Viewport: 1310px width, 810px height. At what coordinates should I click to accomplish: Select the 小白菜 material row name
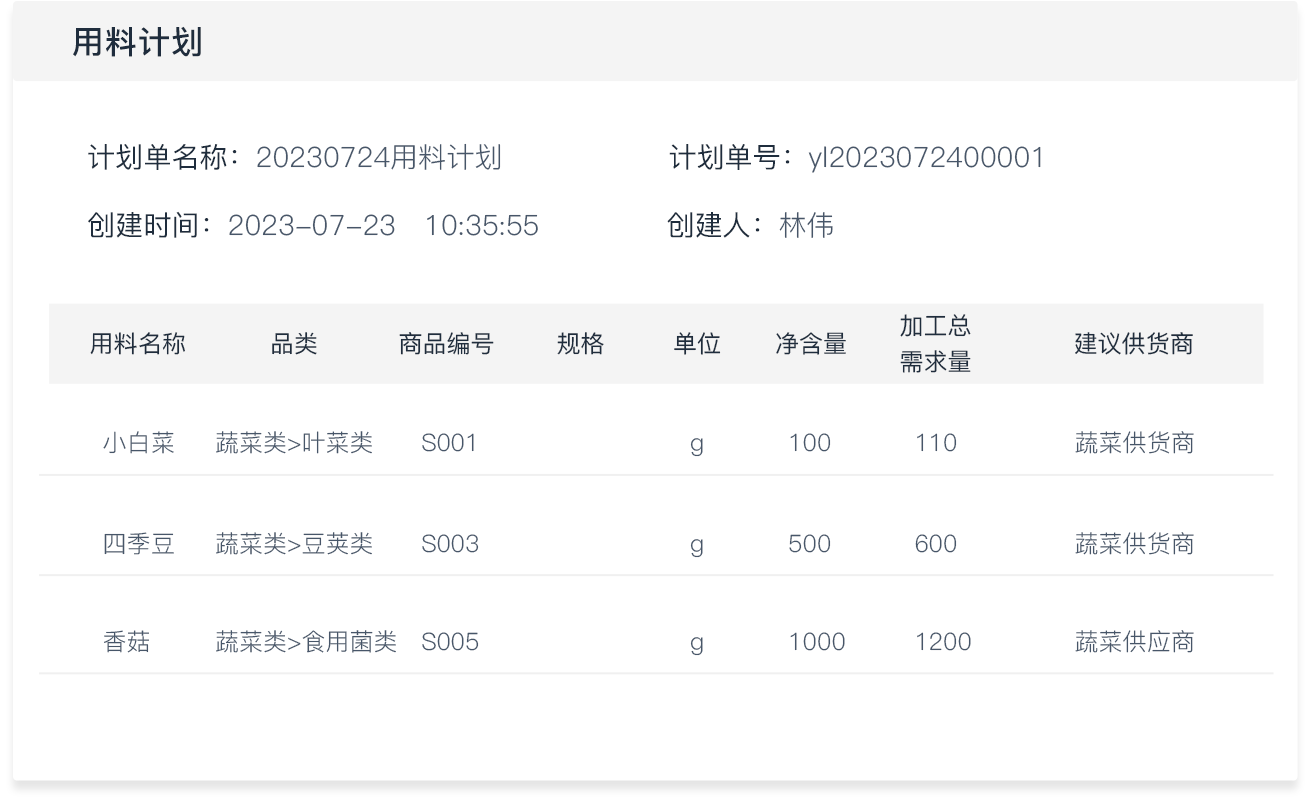(x=139, y=443)
